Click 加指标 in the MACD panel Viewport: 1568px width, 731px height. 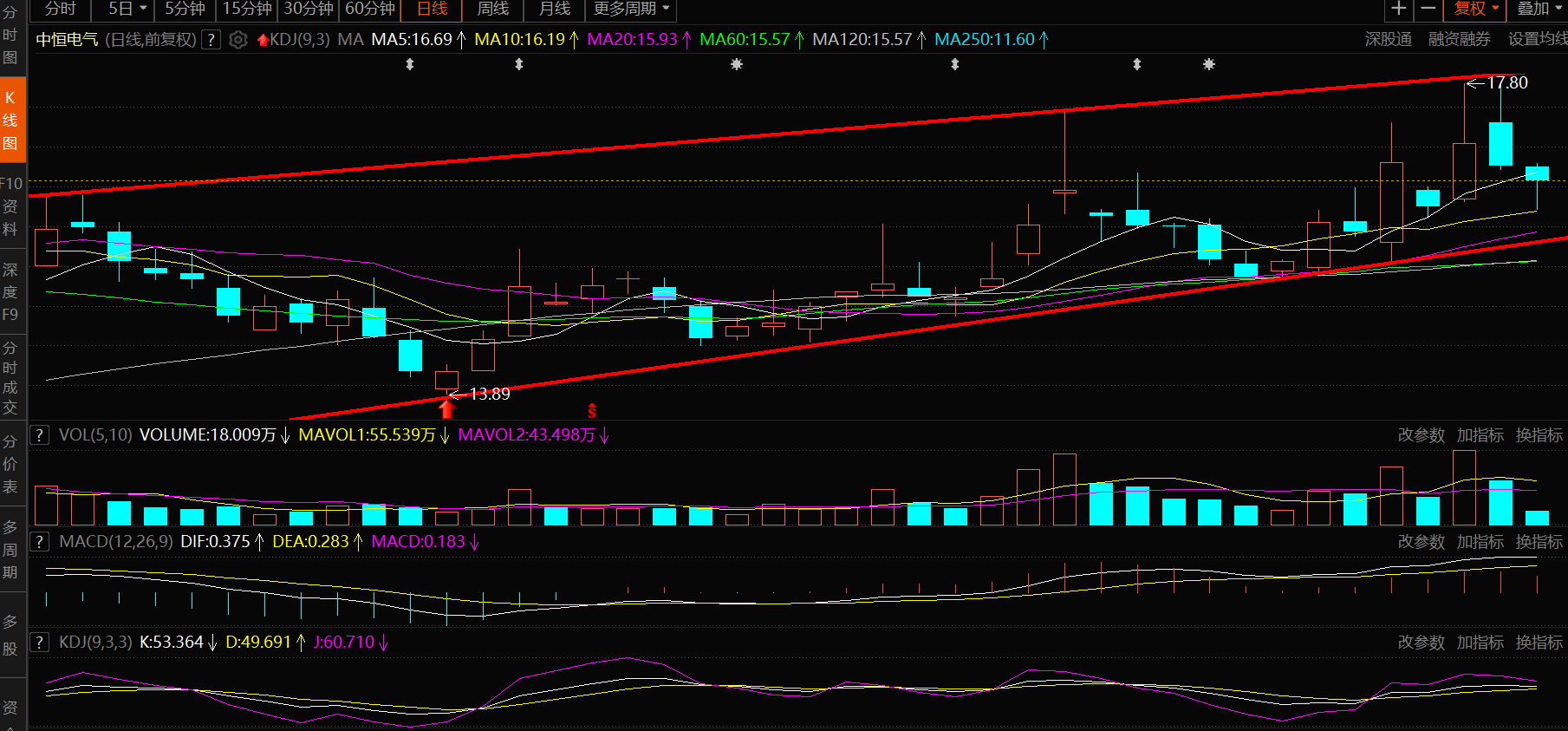point(1480,542)
